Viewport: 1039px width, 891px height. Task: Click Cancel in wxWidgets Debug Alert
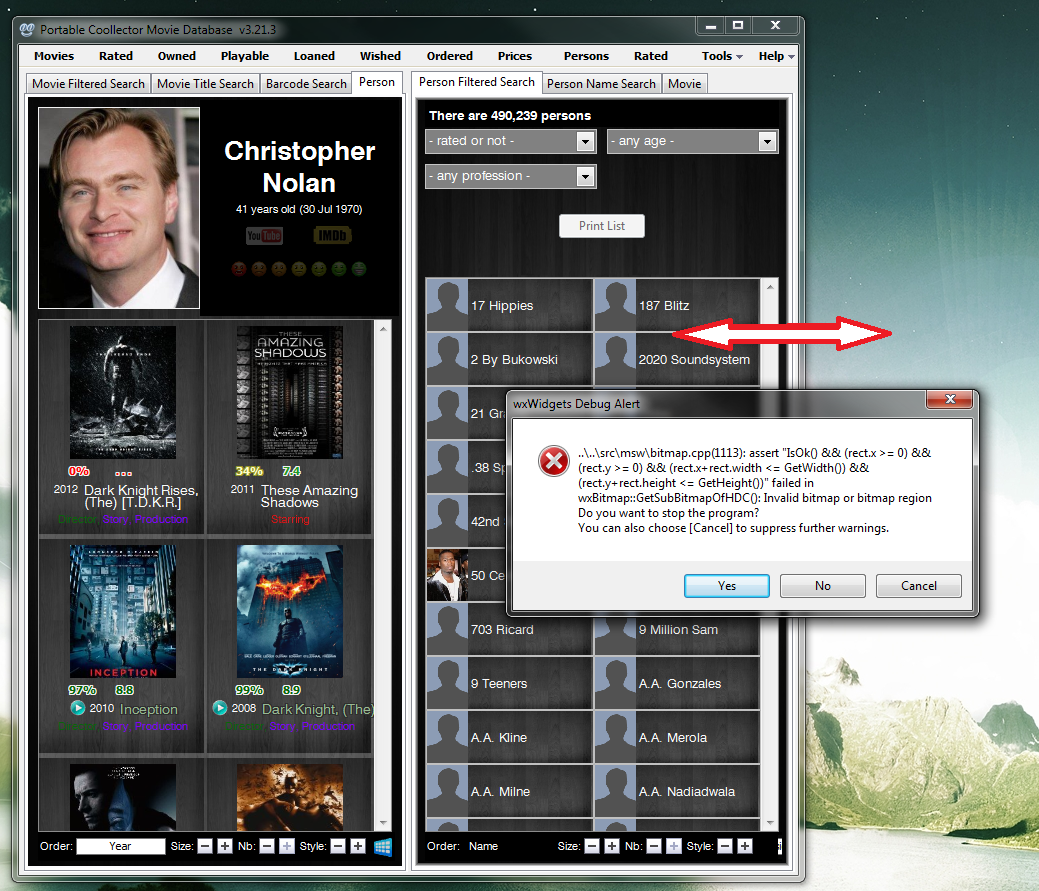click(x=918, y=586)
